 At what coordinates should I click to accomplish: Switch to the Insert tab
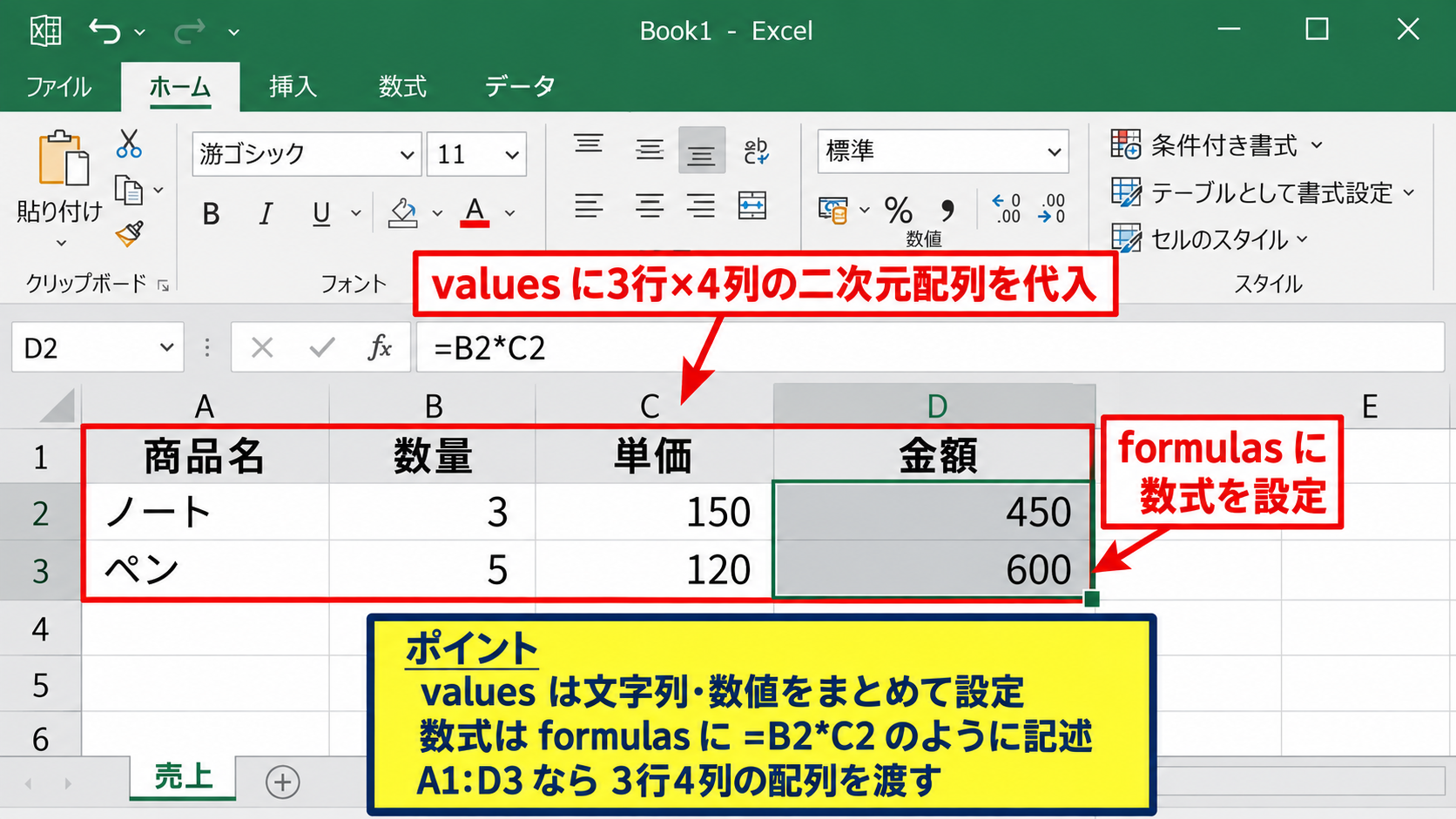pos(293,87)
